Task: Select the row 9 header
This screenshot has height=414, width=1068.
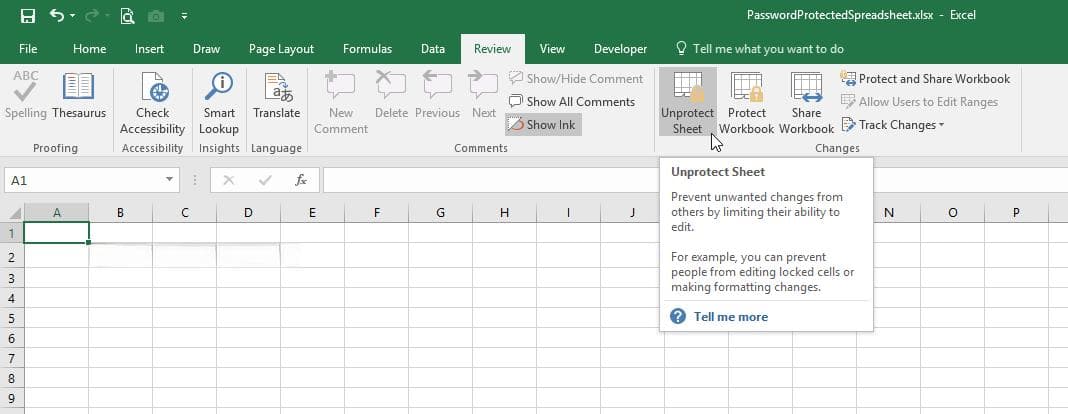Action: (x=12, y=399)
